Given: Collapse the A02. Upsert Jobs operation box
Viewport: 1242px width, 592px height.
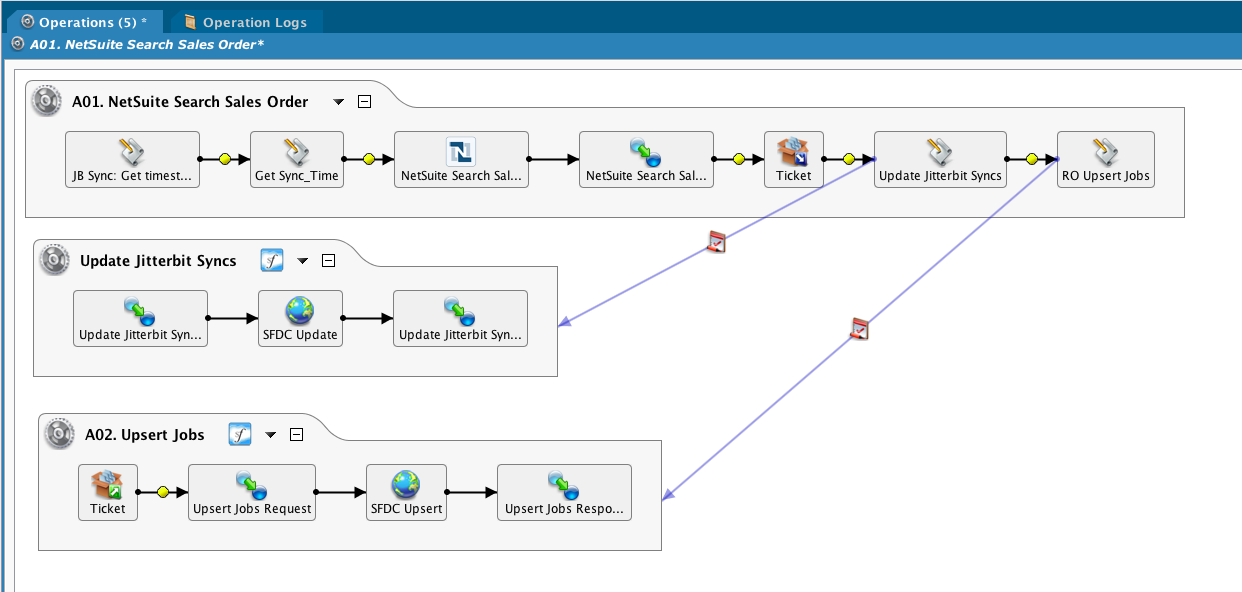Looking at the screenshot, I should pos(296,435).
